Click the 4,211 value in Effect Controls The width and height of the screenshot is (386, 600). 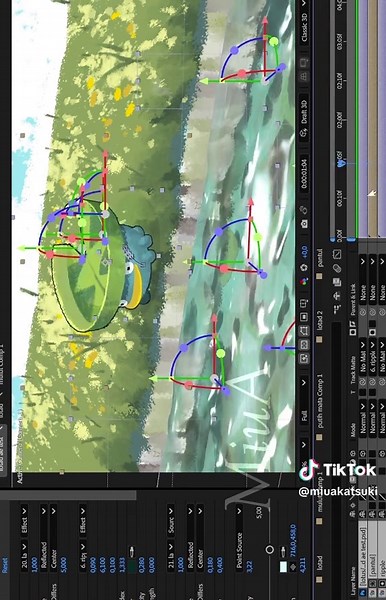tap(302, 565)
